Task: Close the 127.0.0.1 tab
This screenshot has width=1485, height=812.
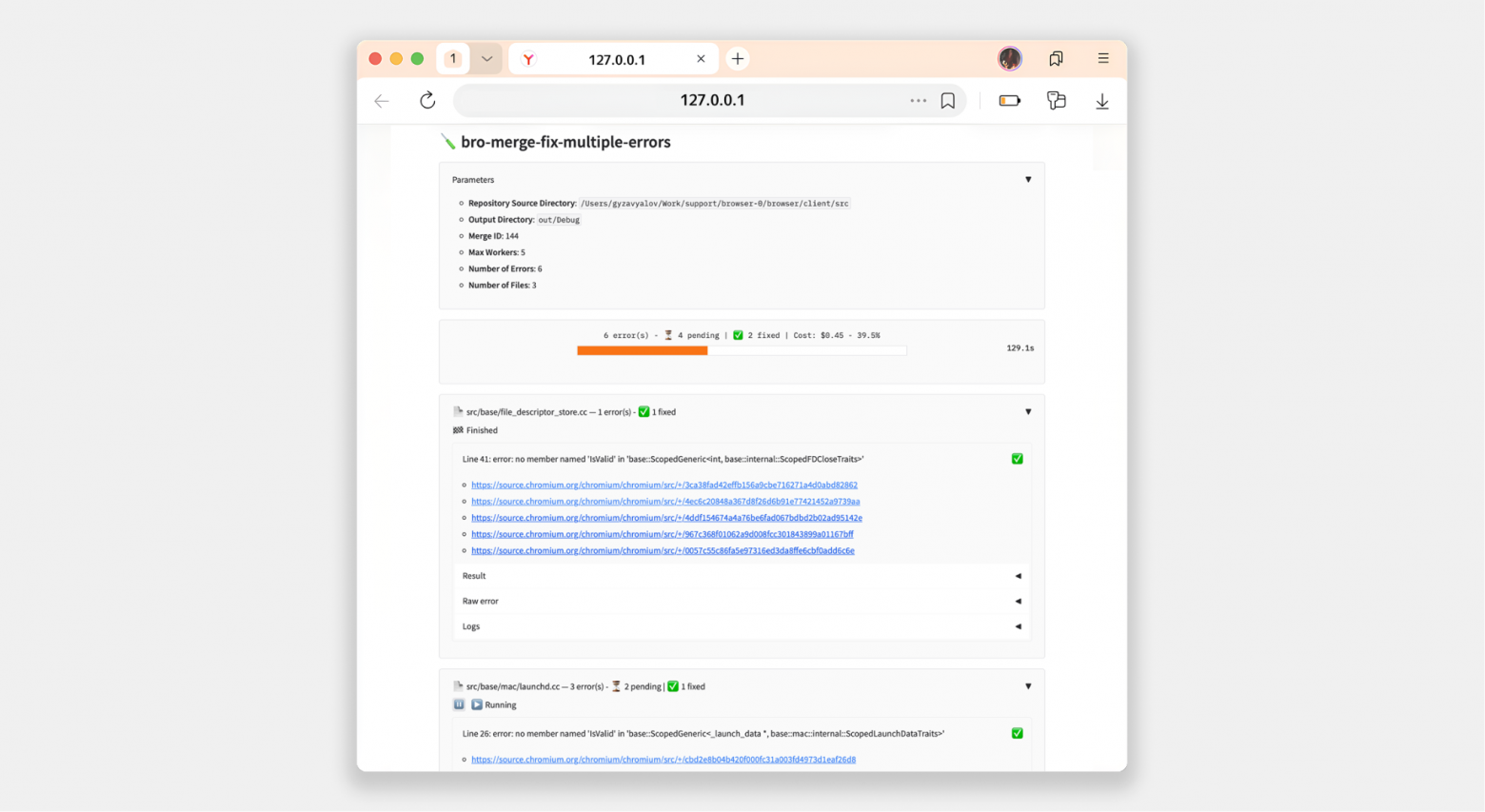Action: [701, 59]
